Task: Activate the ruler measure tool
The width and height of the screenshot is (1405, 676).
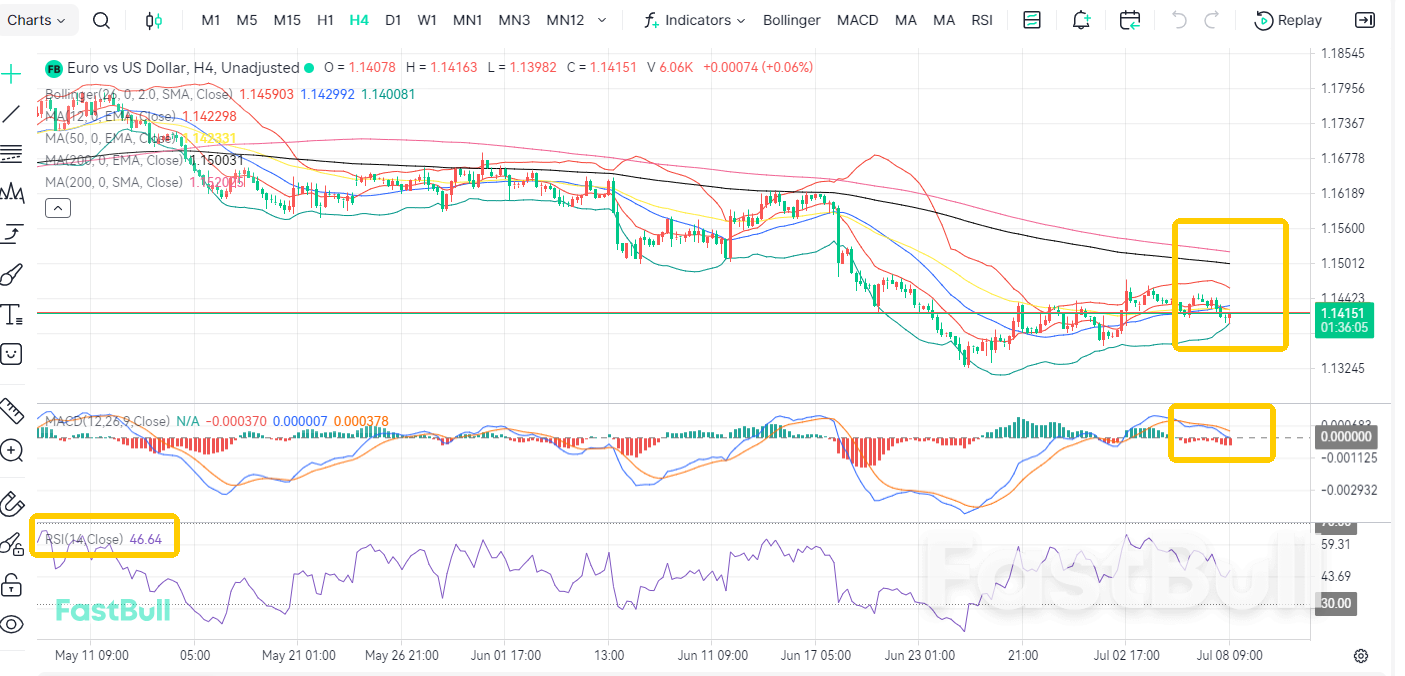Action: coord(12,411)
